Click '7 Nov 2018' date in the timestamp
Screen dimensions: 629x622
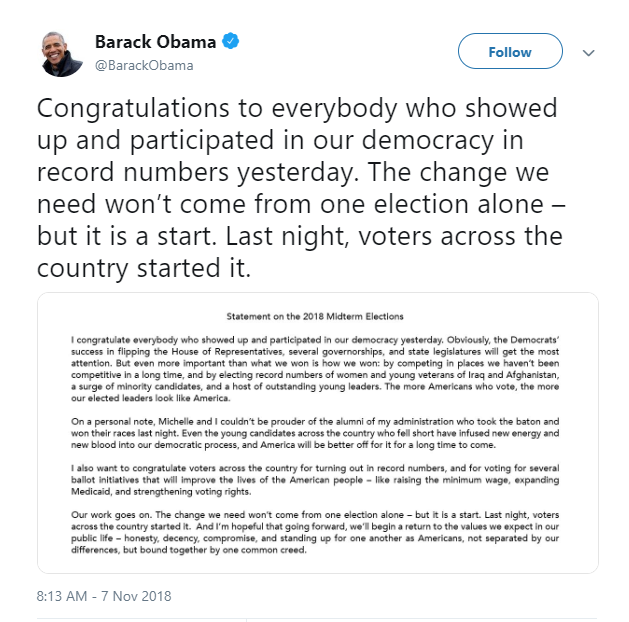133,596
